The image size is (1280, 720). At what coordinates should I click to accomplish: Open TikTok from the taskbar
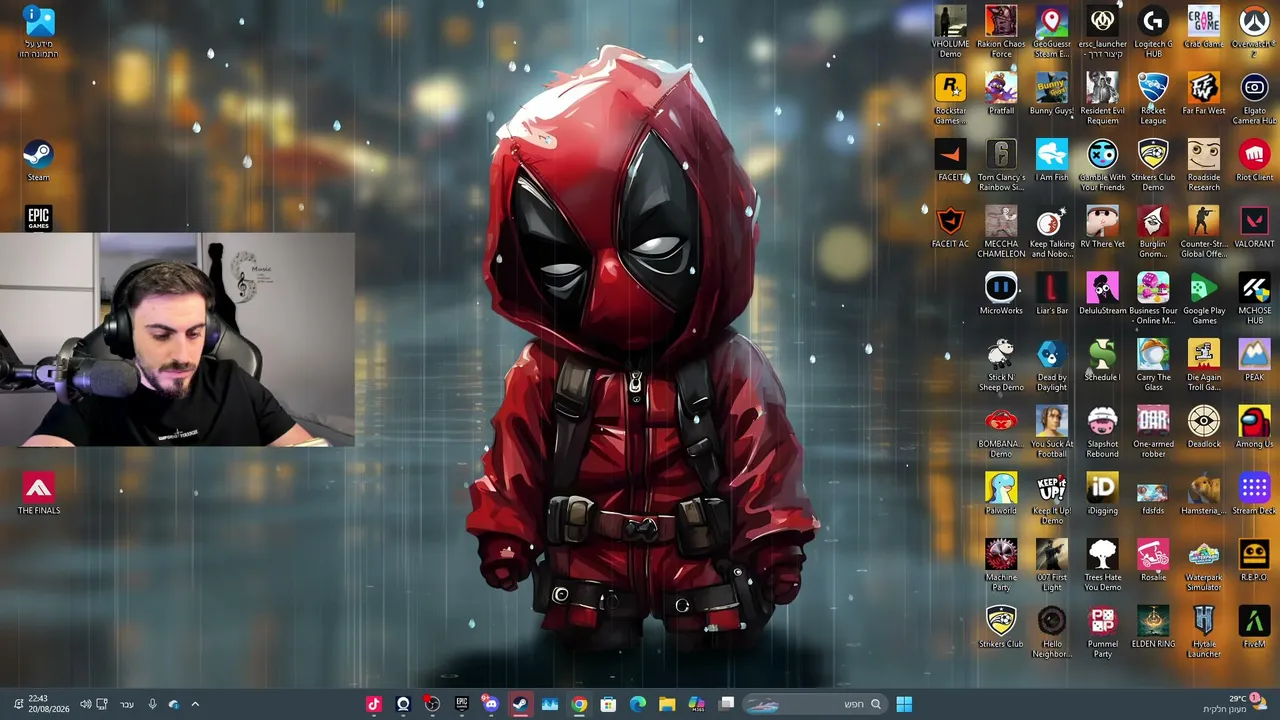pyautogui.click(x=374, y=704)
